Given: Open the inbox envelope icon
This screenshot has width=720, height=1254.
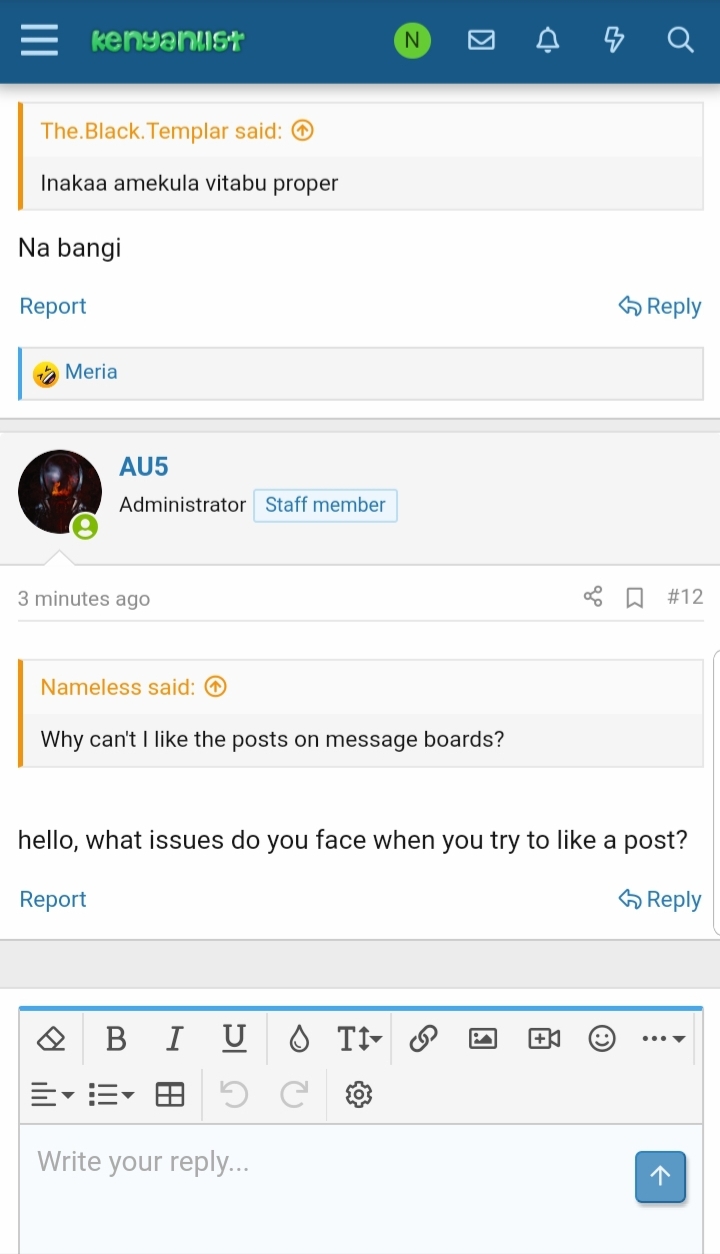Looking at the screenshot, I should tap(481, 40).
